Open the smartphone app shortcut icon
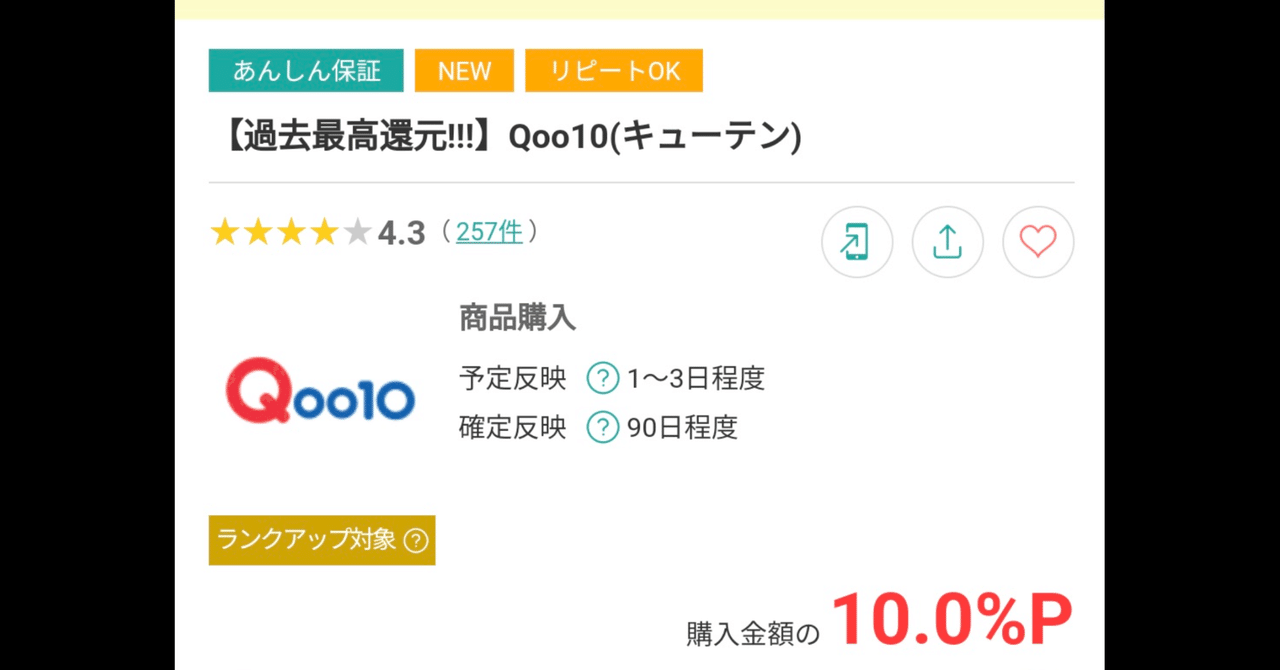The width and height of the screenshot is (1280, 670). pos(856,242)
